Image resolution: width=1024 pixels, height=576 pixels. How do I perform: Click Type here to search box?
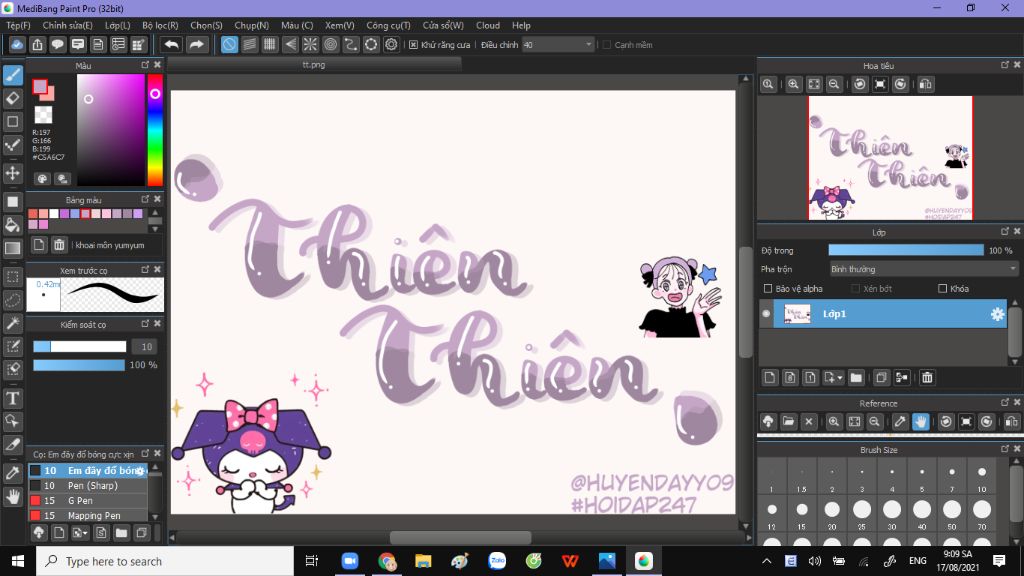click(x=165, y=561)
